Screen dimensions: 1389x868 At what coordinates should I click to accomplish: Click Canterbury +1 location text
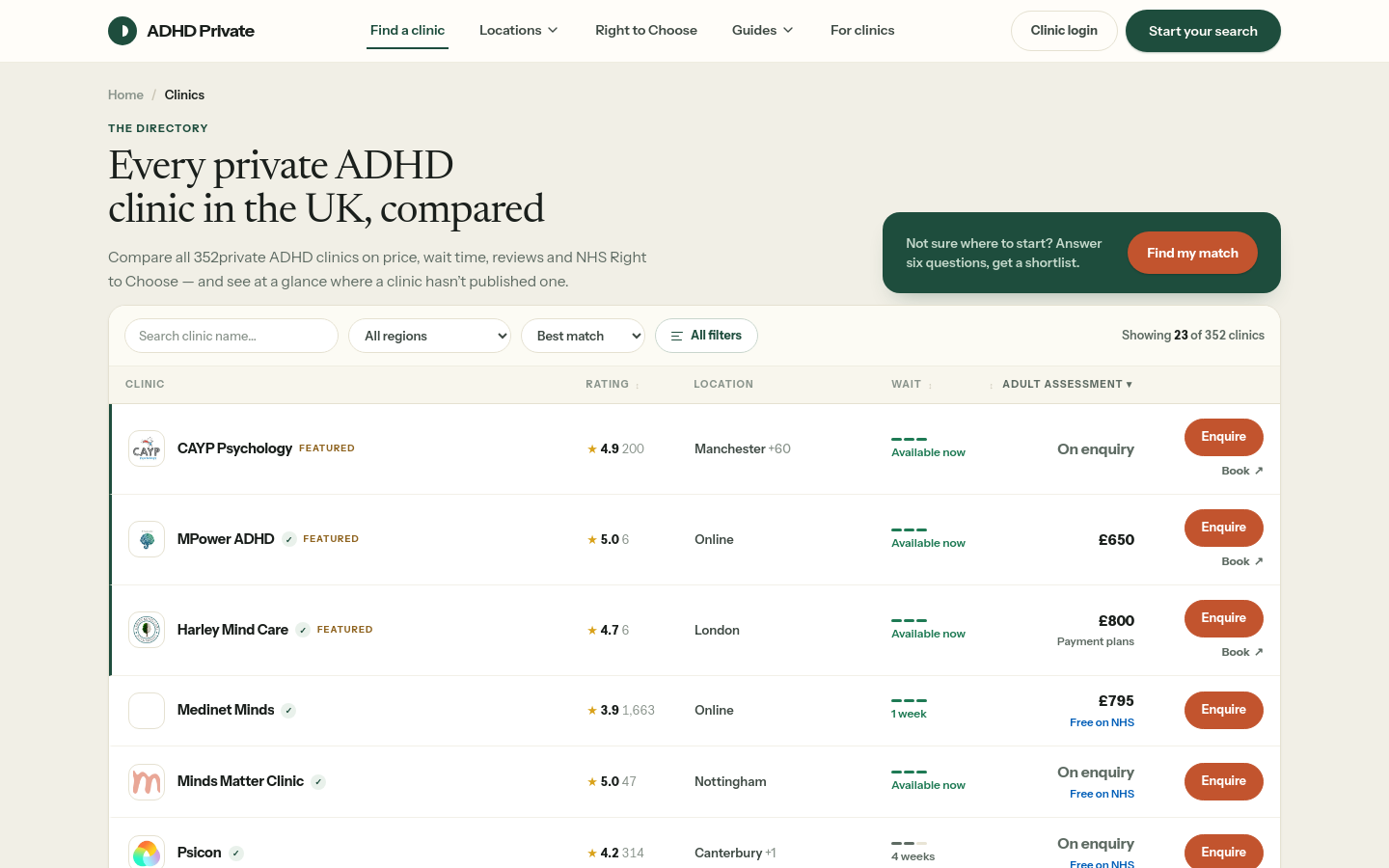coord(735,853)
